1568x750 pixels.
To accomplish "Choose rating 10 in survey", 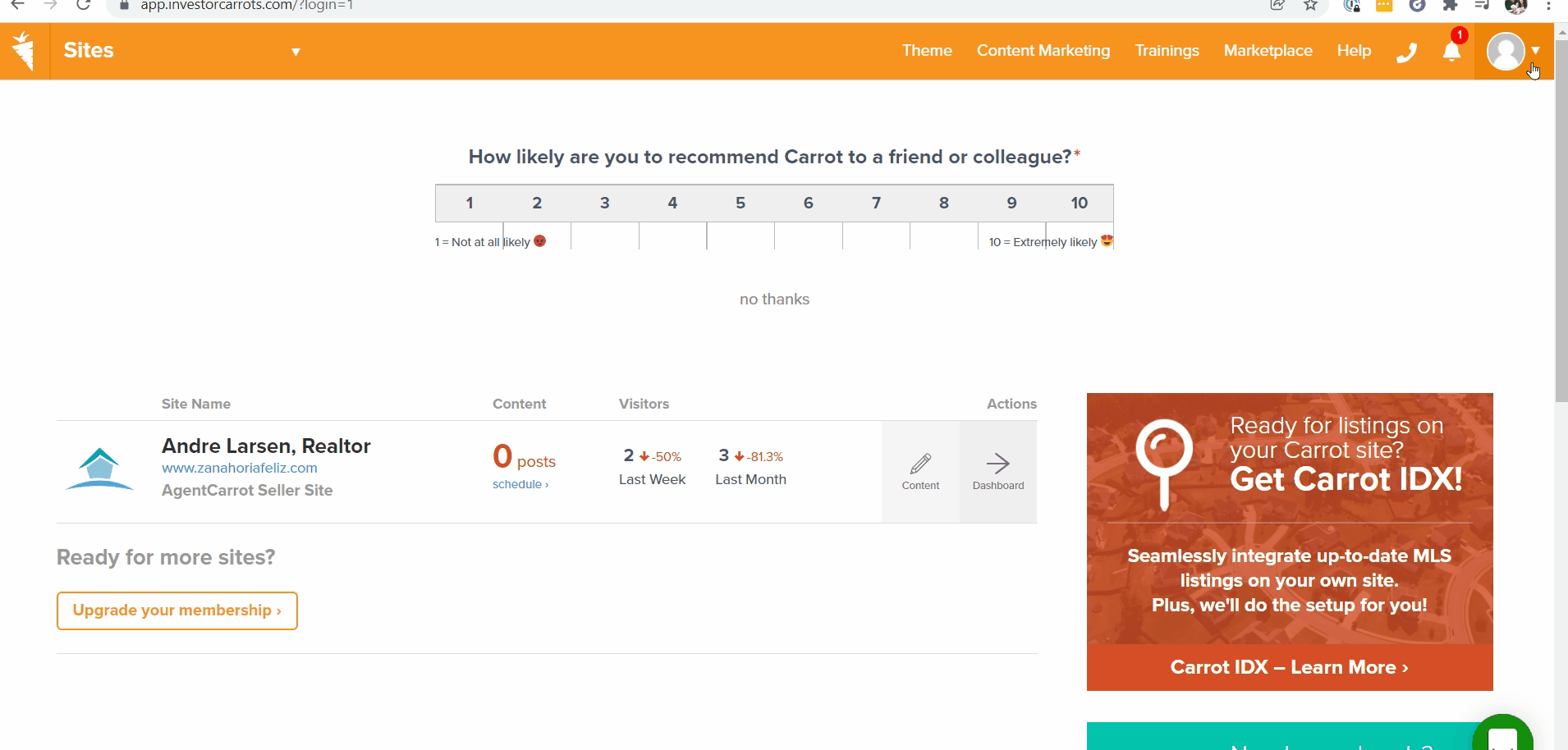I will pyautogui.click(x=1080, y=203).
